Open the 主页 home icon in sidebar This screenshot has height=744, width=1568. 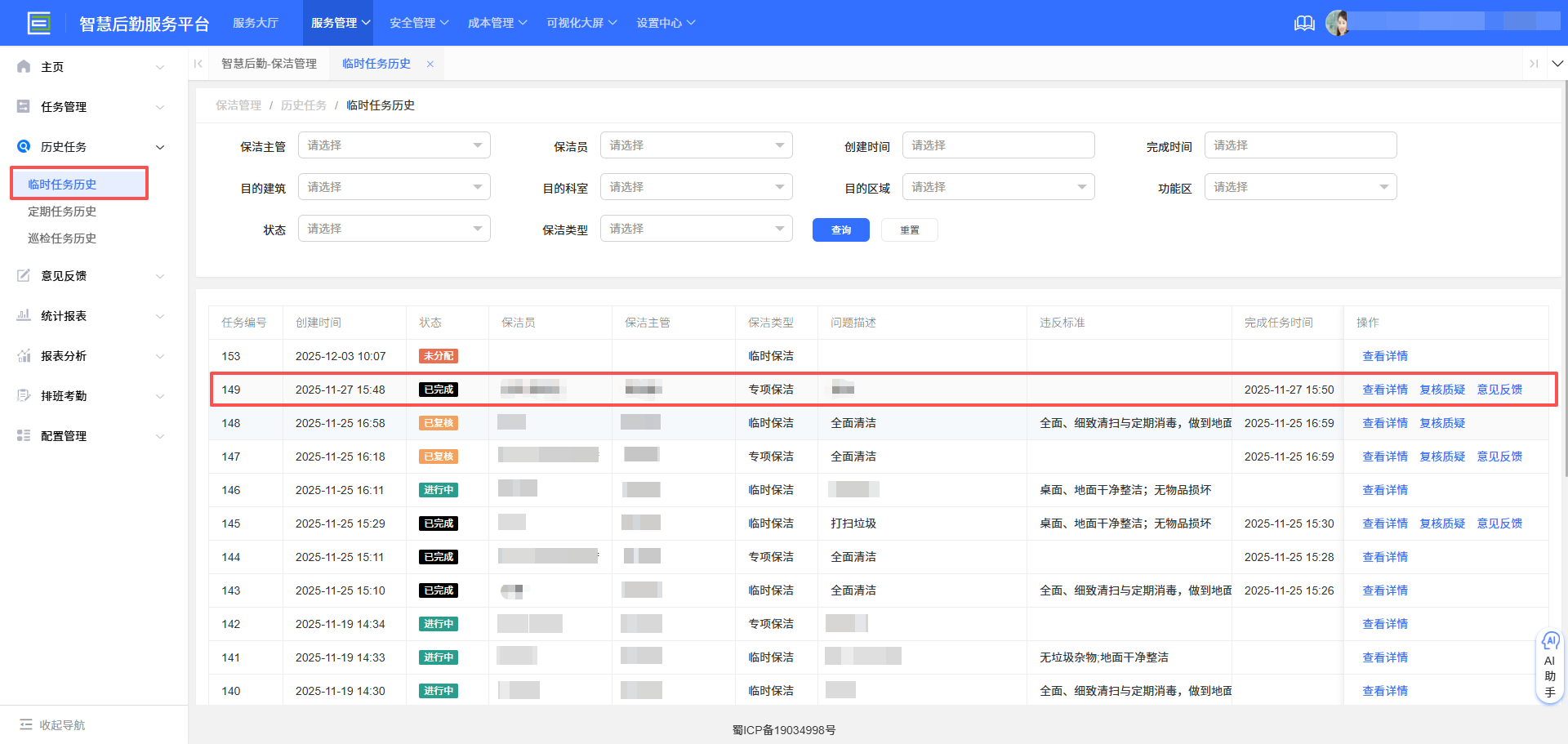pyautogui.click(x=24, y=66)
